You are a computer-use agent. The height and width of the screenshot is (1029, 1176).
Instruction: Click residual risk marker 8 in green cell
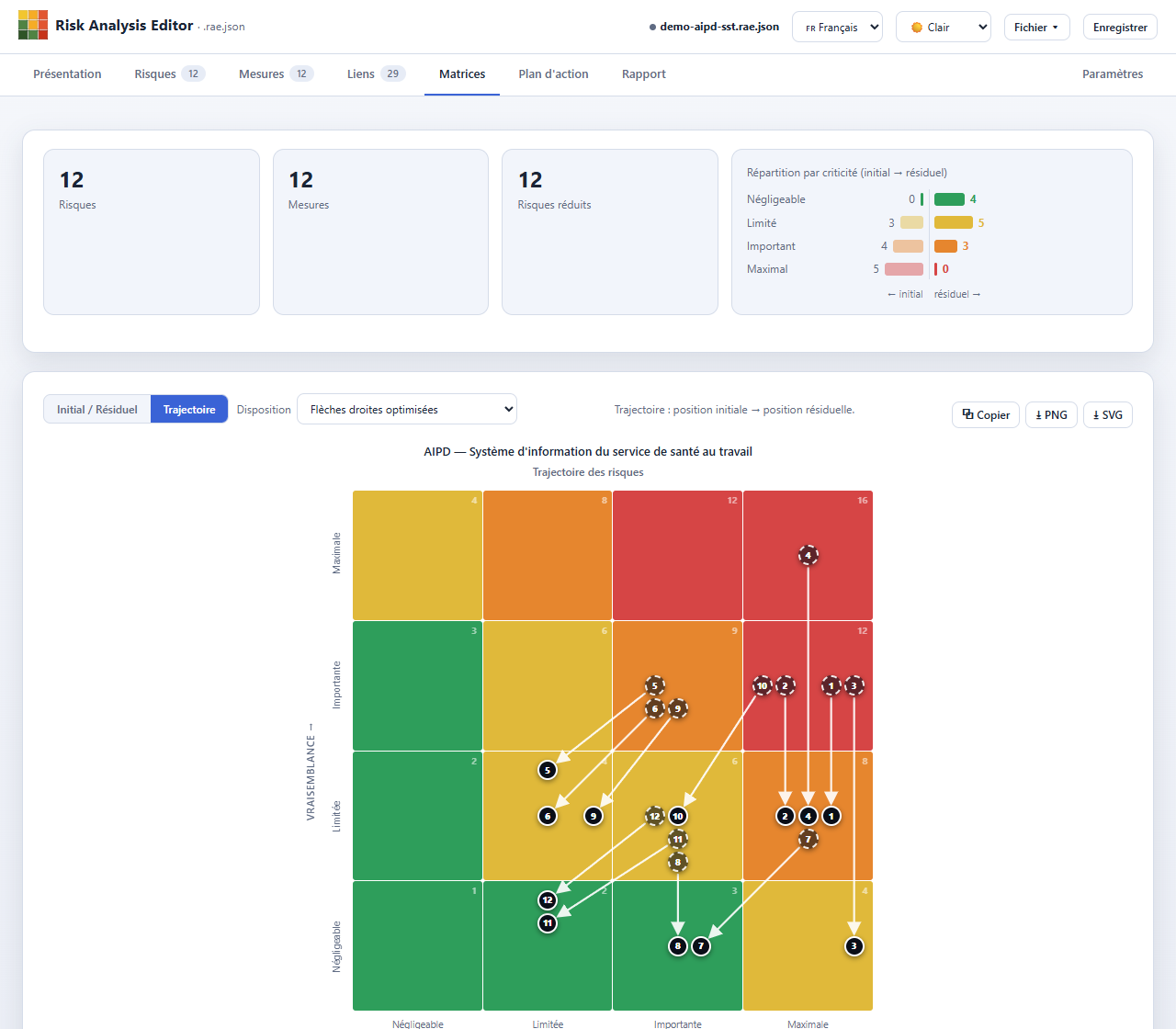click(678, 946)
